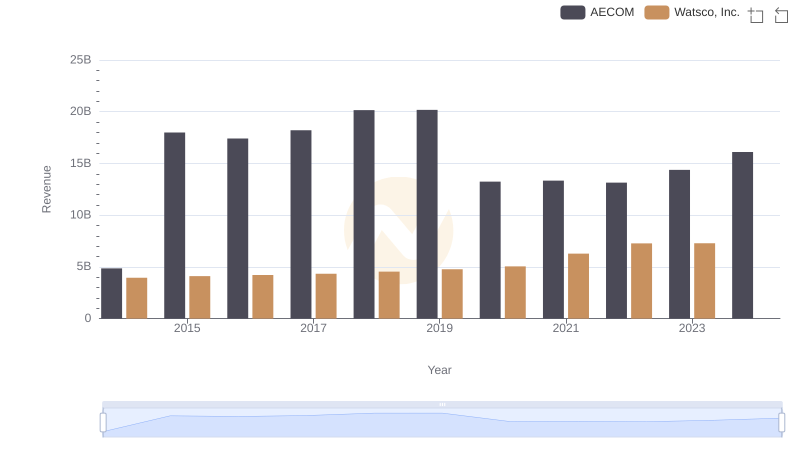800x461 pixels.
Task: Click the Revenue axis title
Action: [x=46, y=189]
